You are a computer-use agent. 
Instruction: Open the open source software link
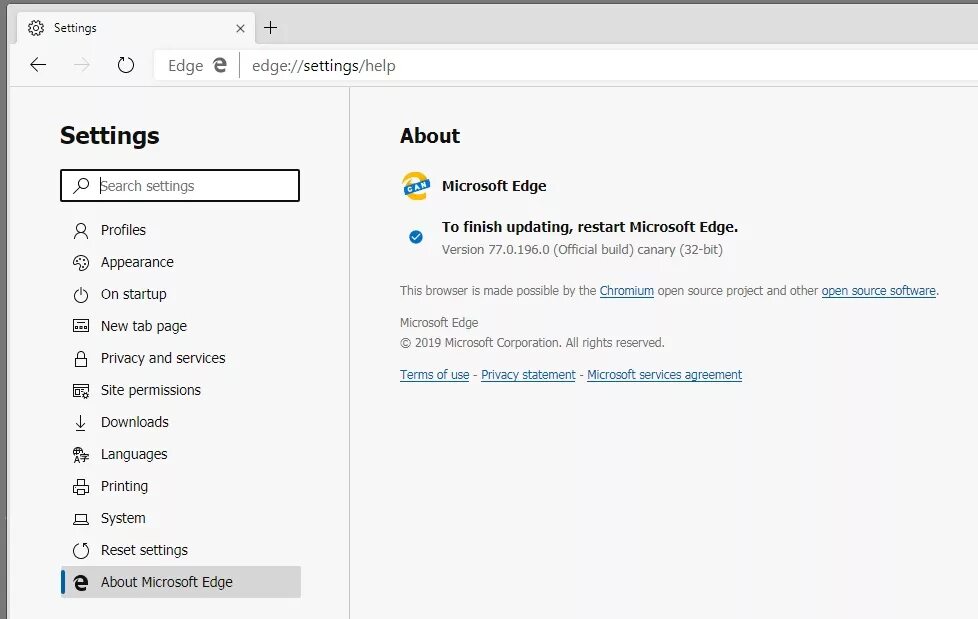[x=878, y=291]
